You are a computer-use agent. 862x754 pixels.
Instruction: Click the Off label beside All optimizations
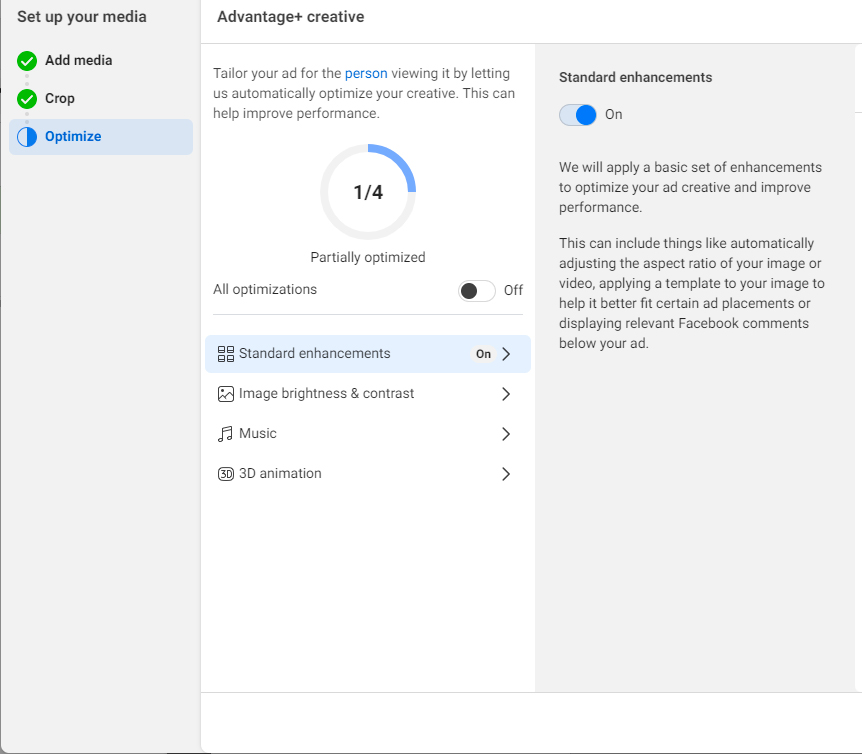pos(513,290)
